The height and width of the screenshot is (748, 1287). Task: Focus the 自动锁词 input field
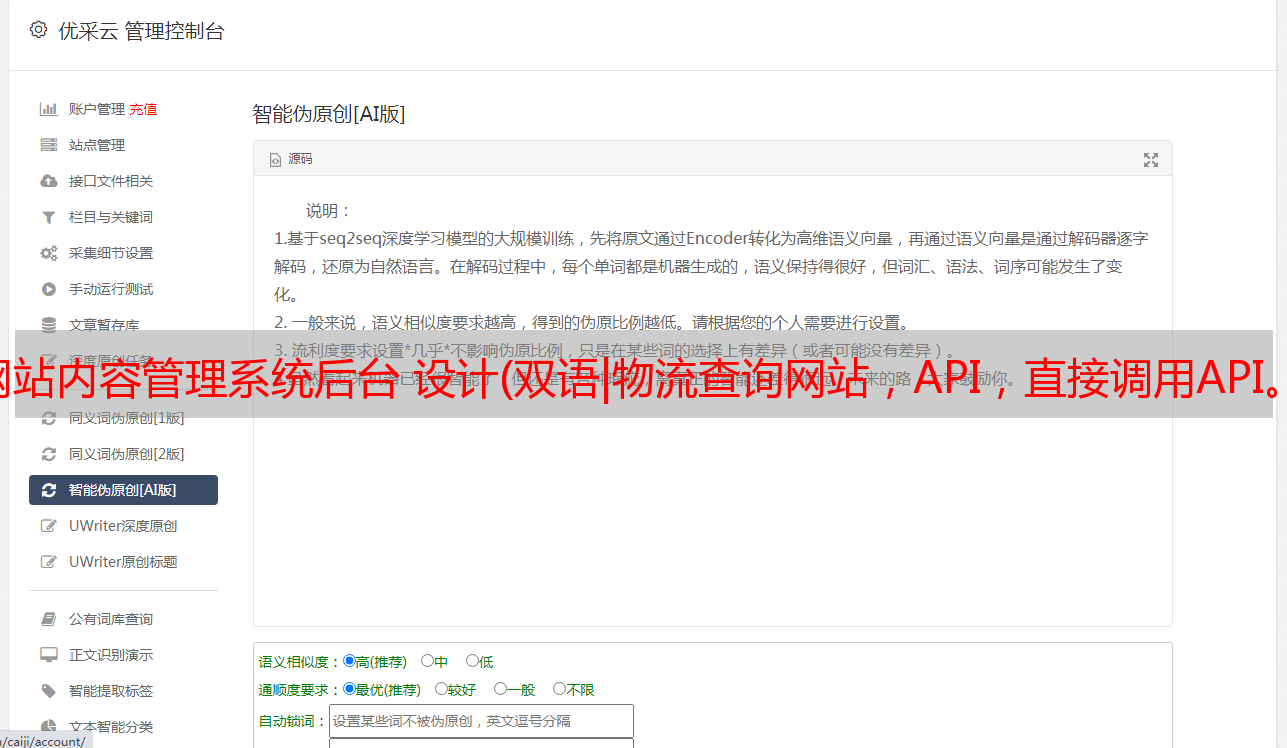point(481,721)
